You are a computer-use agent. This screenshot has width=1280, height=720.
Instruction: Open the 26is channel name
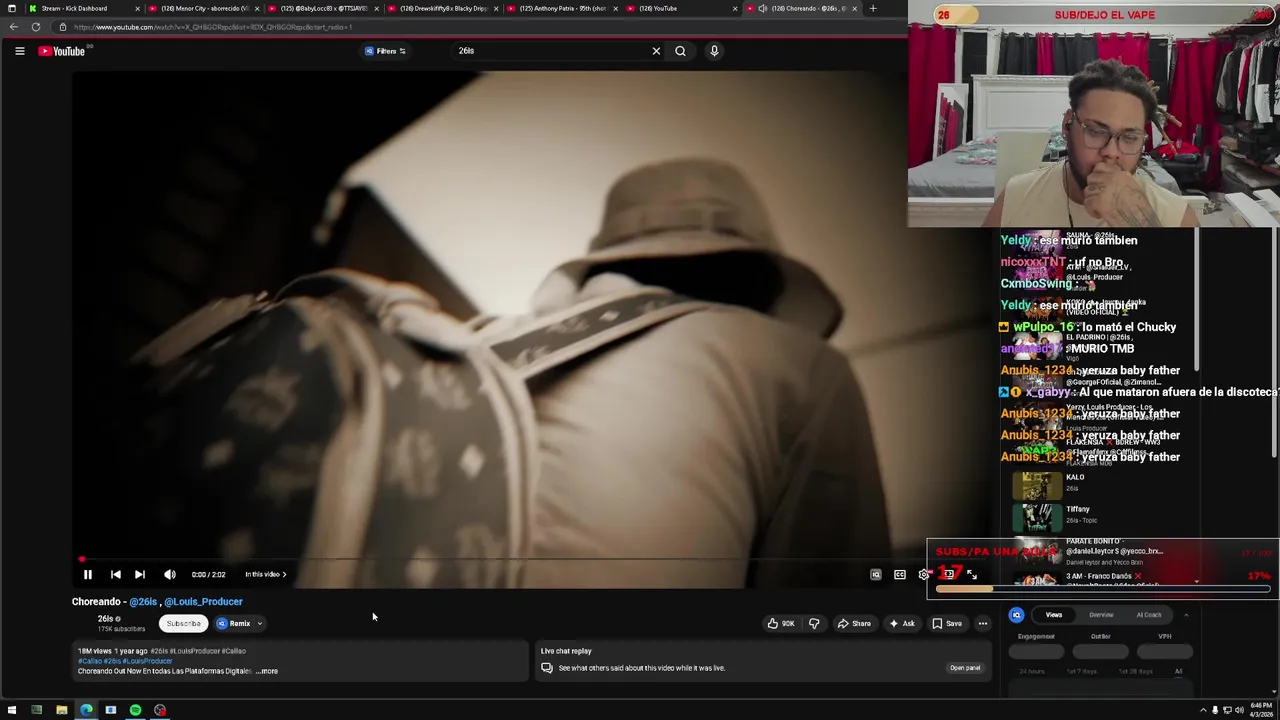[105, 619]
